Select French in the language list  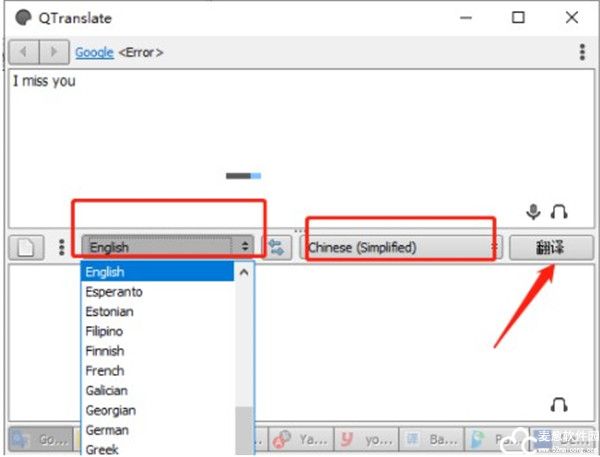click(157, 371)
